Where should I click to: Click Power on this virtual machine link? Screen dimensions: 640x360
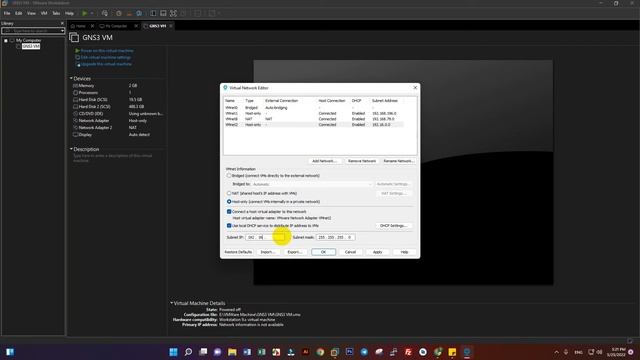tap(107, 51)
